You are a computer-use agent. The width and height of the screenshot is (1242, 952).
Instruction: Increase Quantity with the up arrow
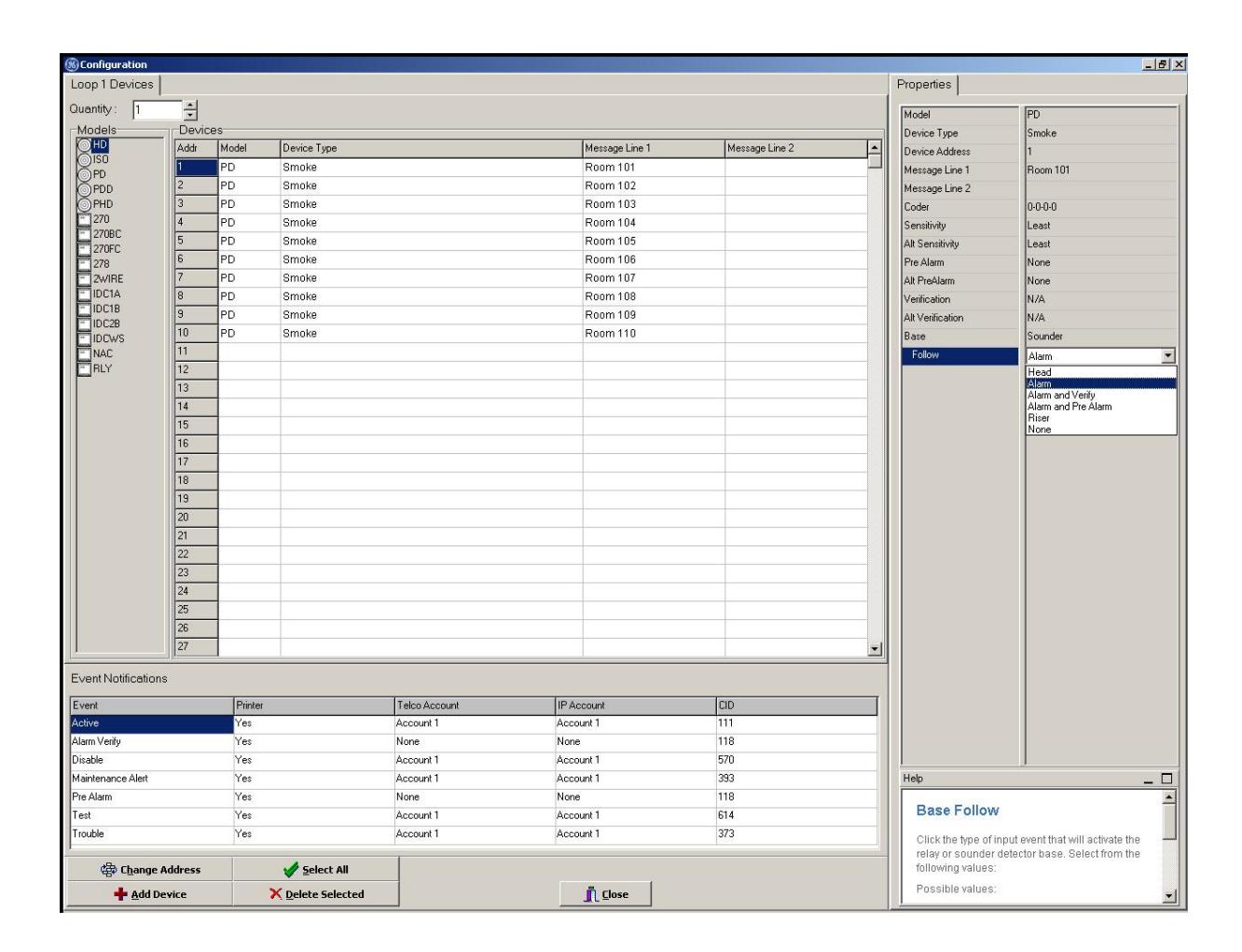click(190, 105)
